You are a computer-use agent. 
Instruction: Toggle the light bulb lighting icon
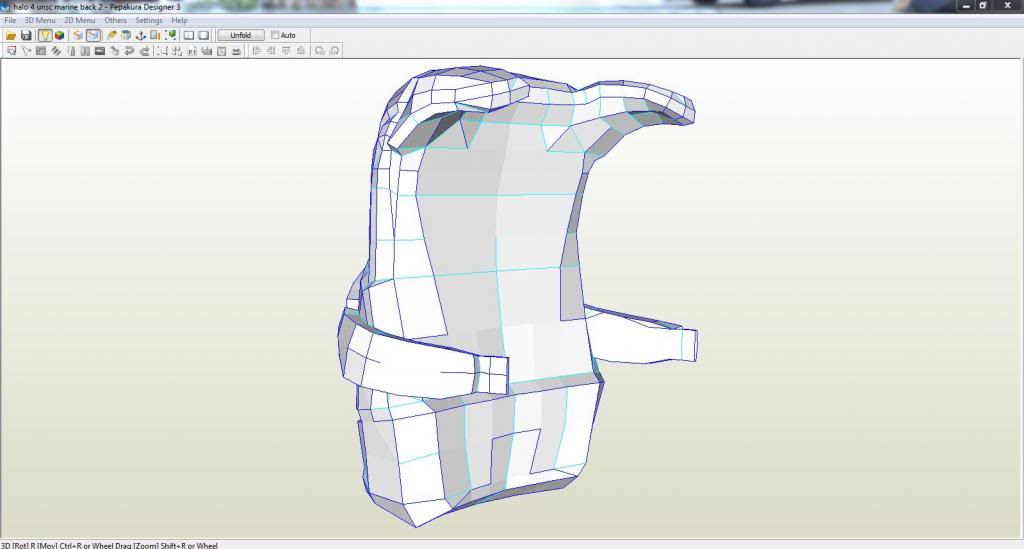point(45,35)
